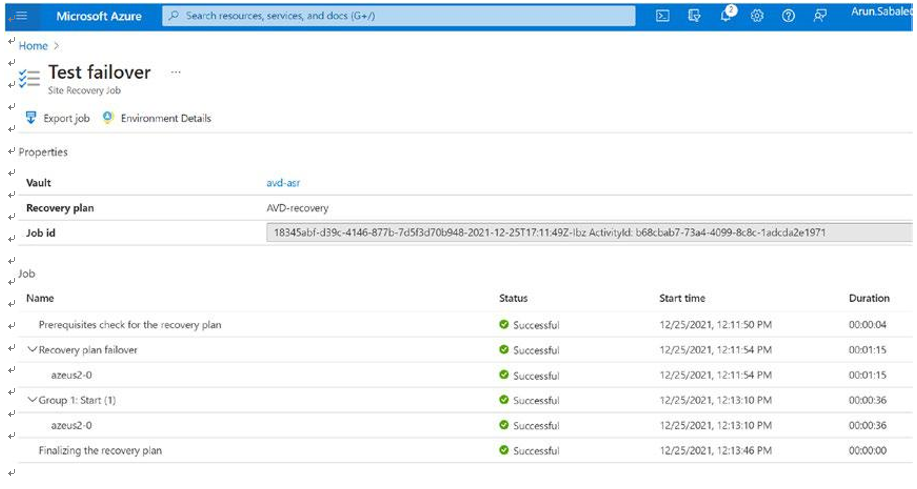Click duration '00:00:04'

coord(867,325)
